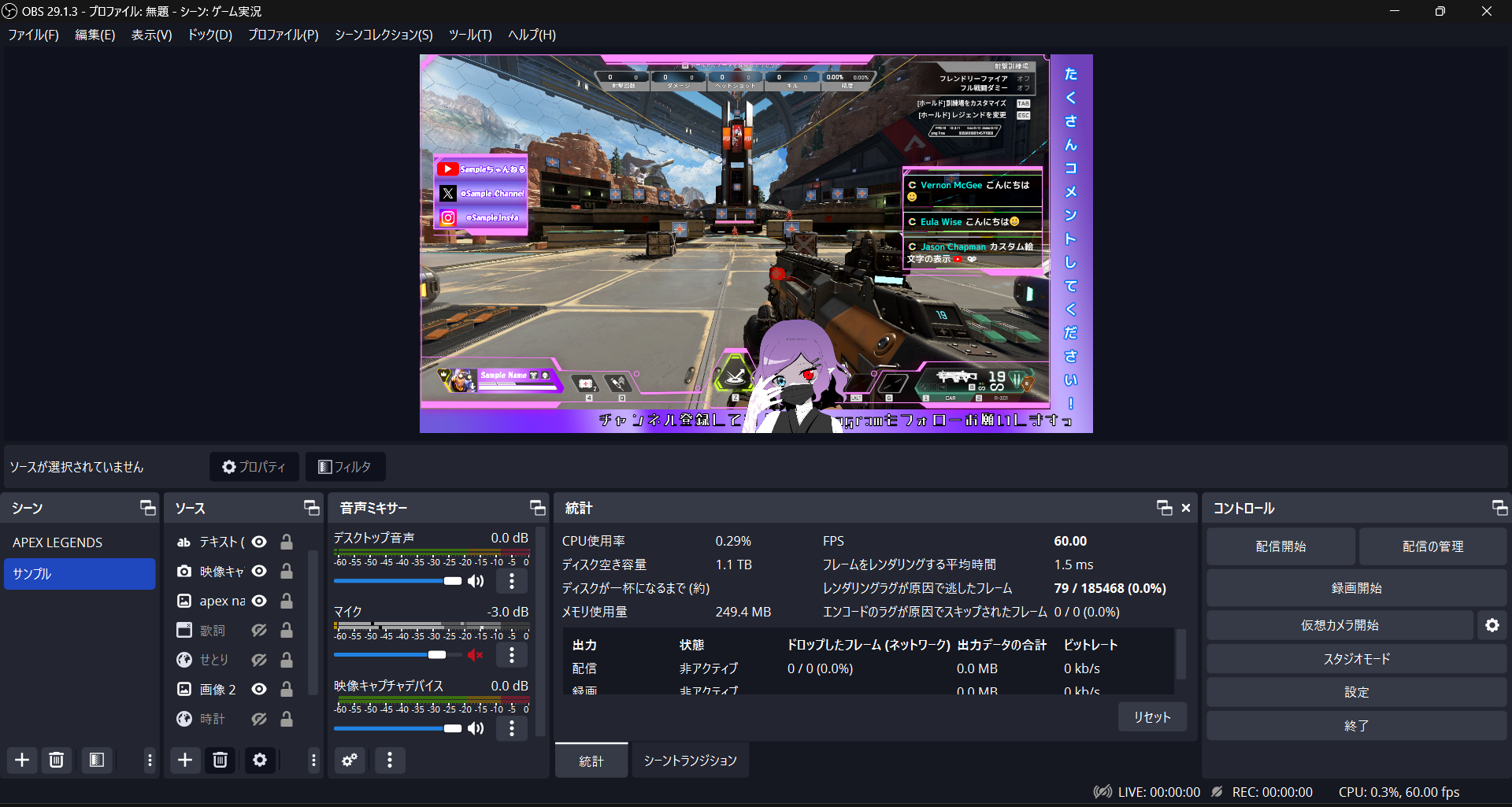1512x807 pixels.
Task: Hide the 映像キャ source with its eye icon
Action: tap(259, 572)
